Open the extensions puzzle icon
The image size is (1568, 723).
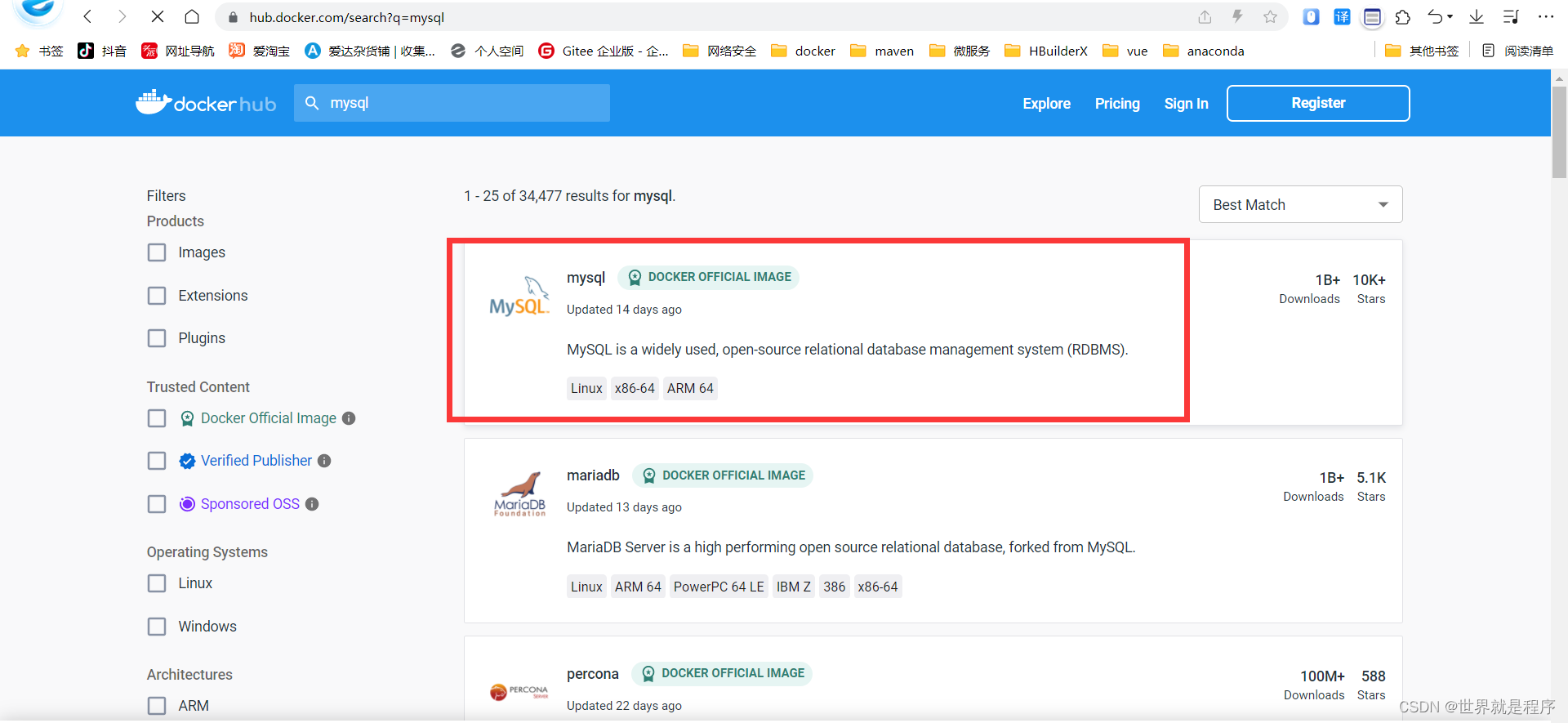click(1403, 16)
